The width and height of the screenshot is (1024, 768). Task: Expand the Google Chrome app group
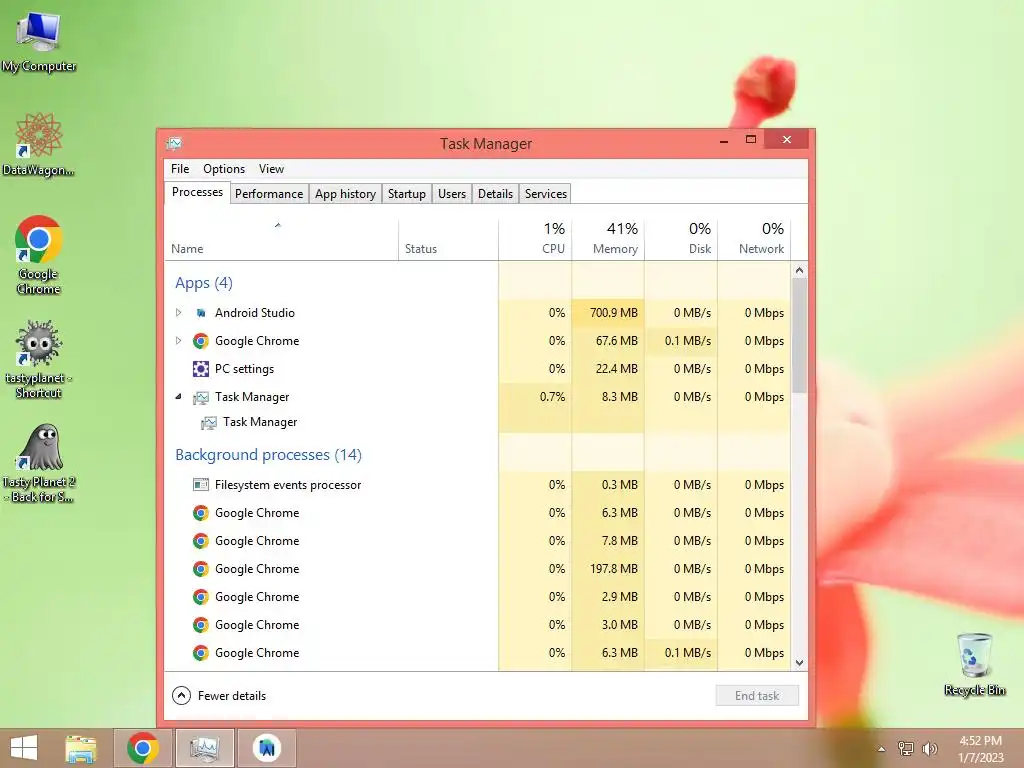(x=178, y=341)
